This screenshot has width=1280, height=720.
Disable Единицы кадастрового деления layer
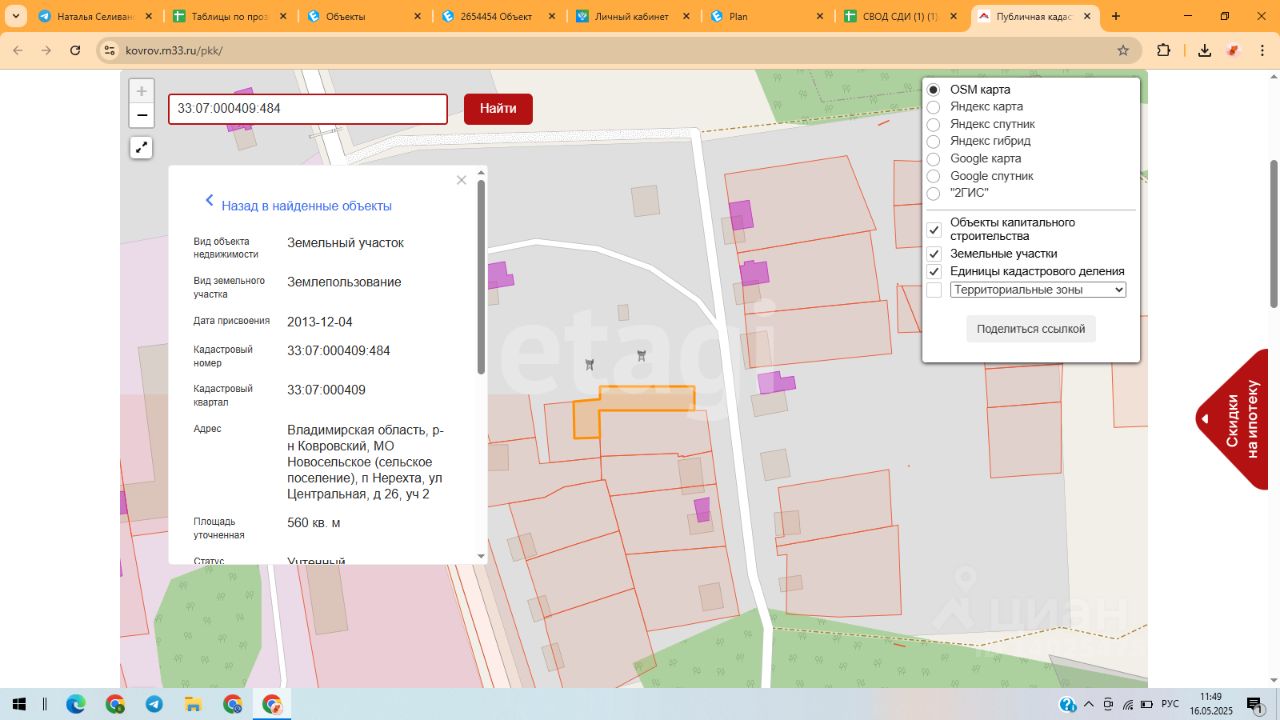tap(934, 271)
